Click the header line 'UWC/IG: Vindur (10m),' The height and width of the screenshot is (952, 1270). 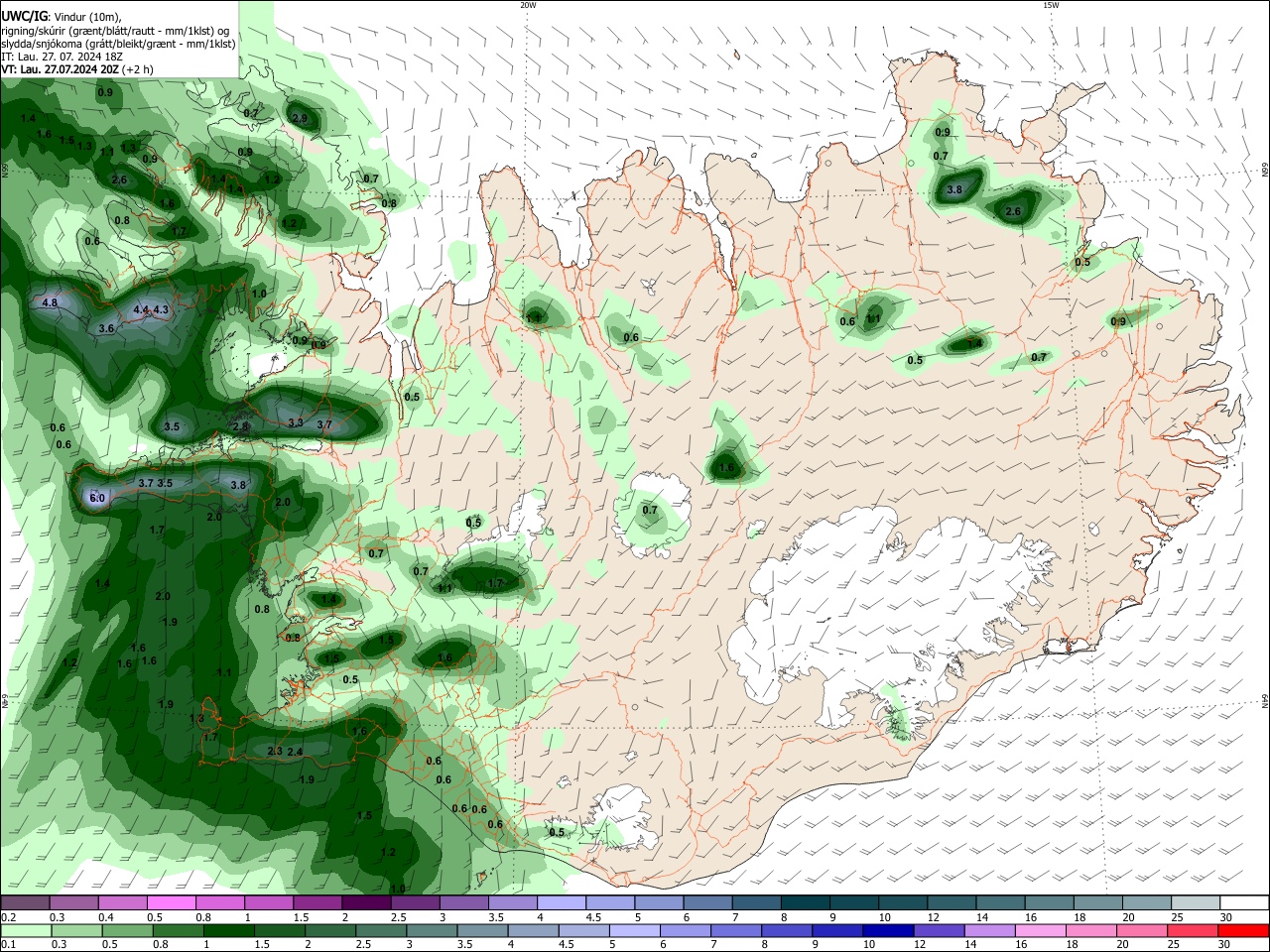tap(61, 17)
